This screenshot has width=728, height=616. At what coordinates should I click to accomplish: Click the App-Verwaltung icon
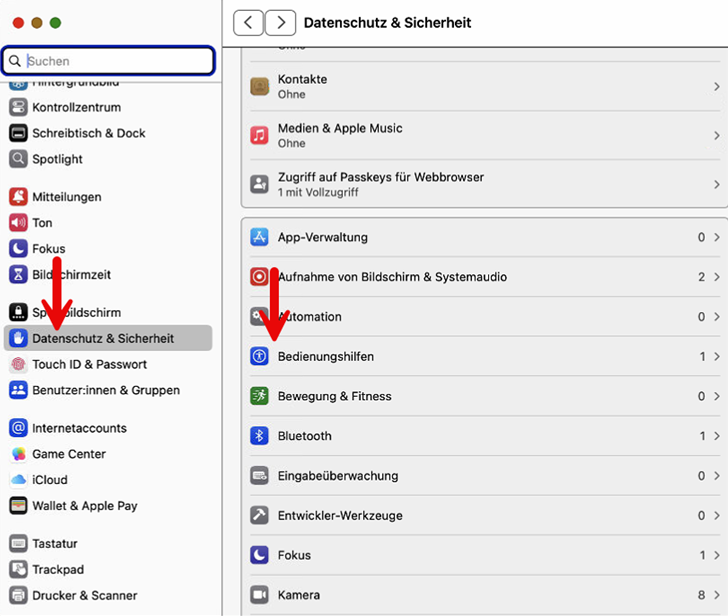[x=260, y=238]
